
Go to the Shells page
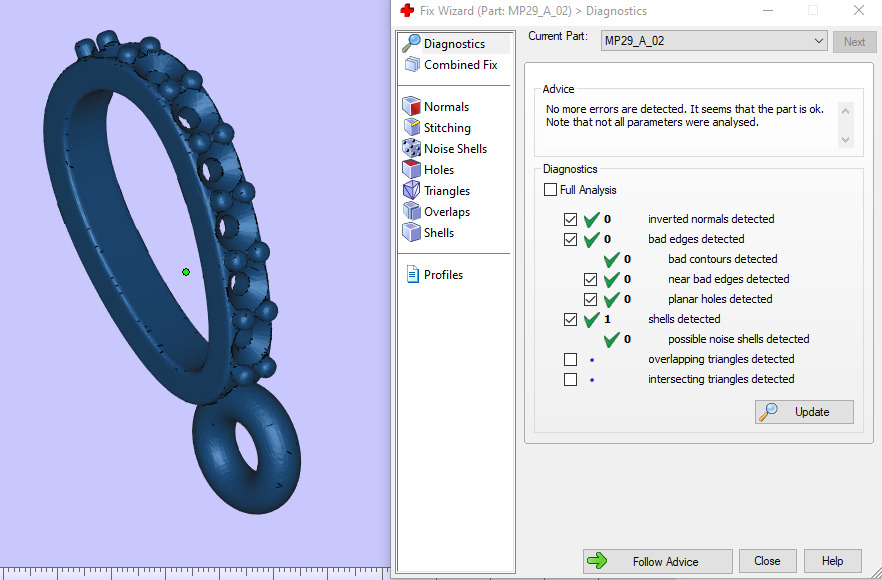(439, 232)
